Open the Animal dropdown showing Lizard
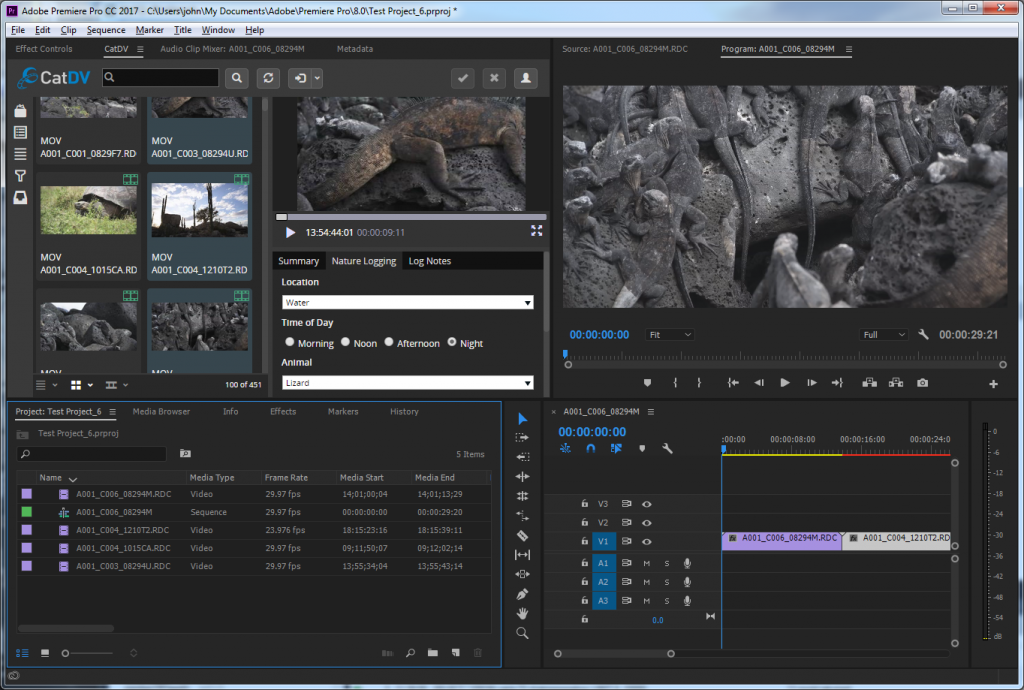The height and width of the screenshot is (690, 1024). (x=408, y=383)
